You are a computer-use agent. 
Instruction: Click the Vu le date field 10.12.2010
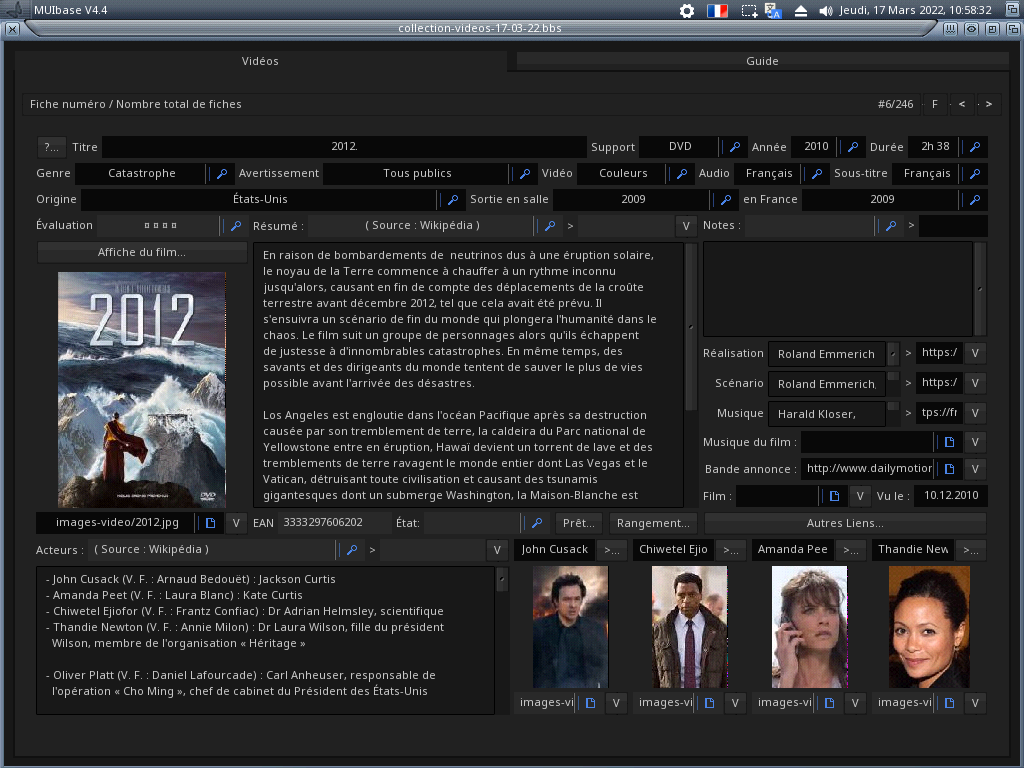click(950, 496)
